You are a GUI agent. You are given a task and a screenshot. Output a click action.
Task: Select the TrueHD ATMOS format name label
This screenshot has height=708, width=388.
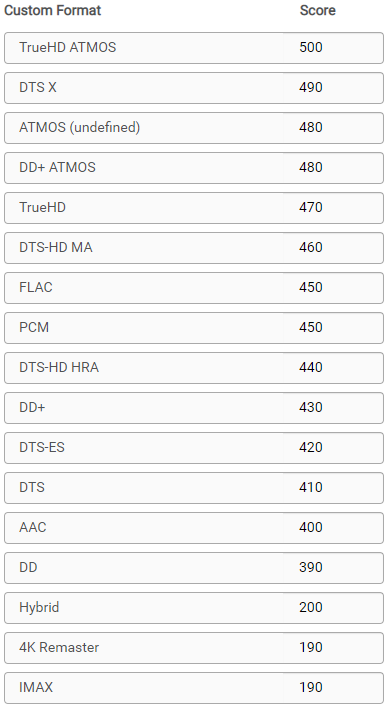coord(68,47)
